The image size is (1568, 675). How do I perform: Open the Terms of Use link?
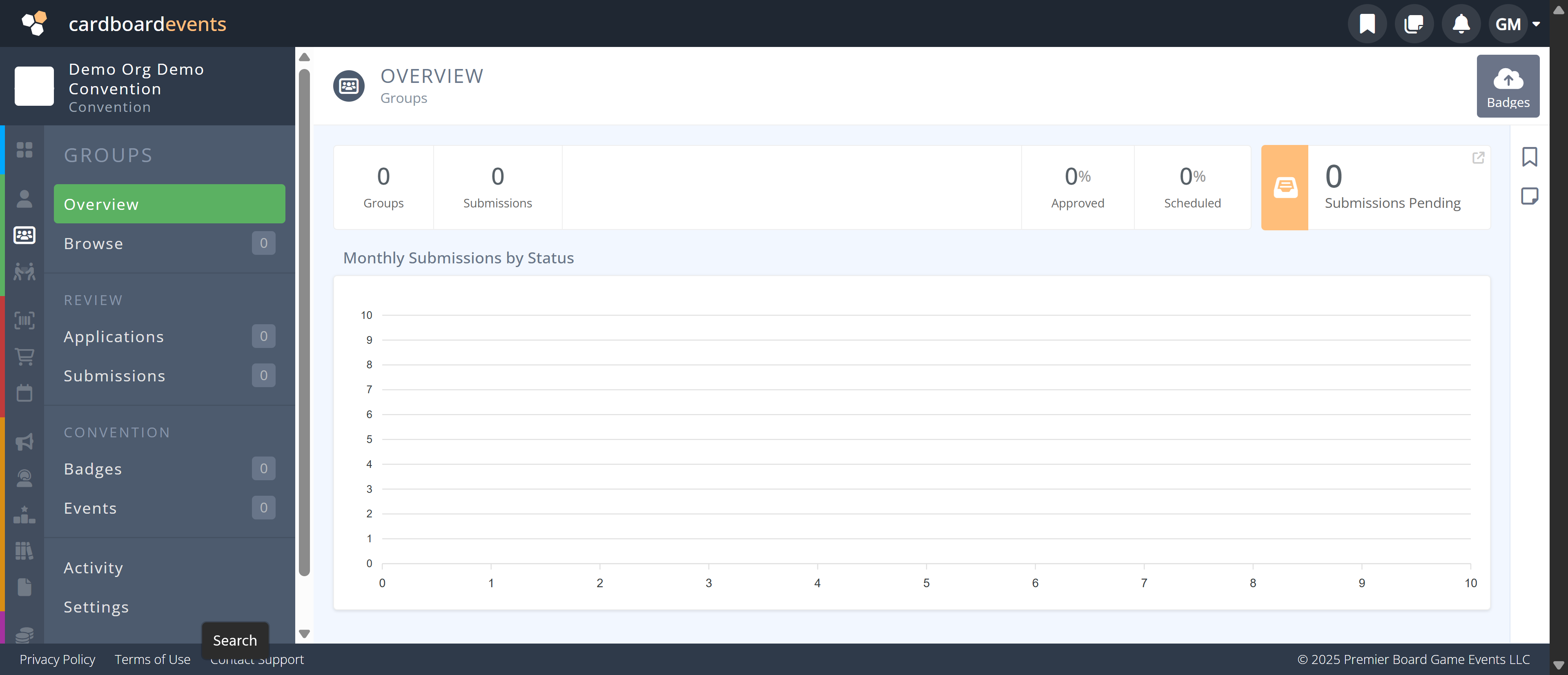click(x=152, y=659)
